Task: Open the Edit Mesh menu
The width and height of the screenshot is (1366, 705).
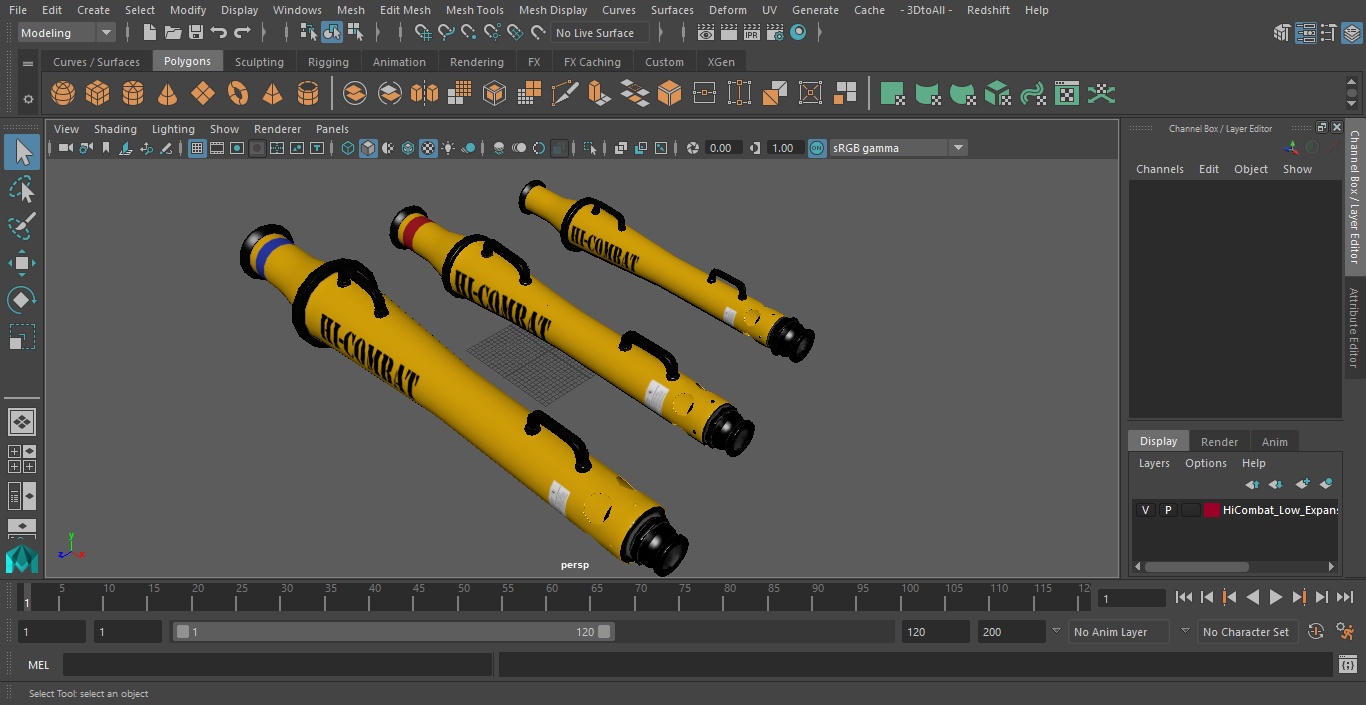Action: pos(405,10)
